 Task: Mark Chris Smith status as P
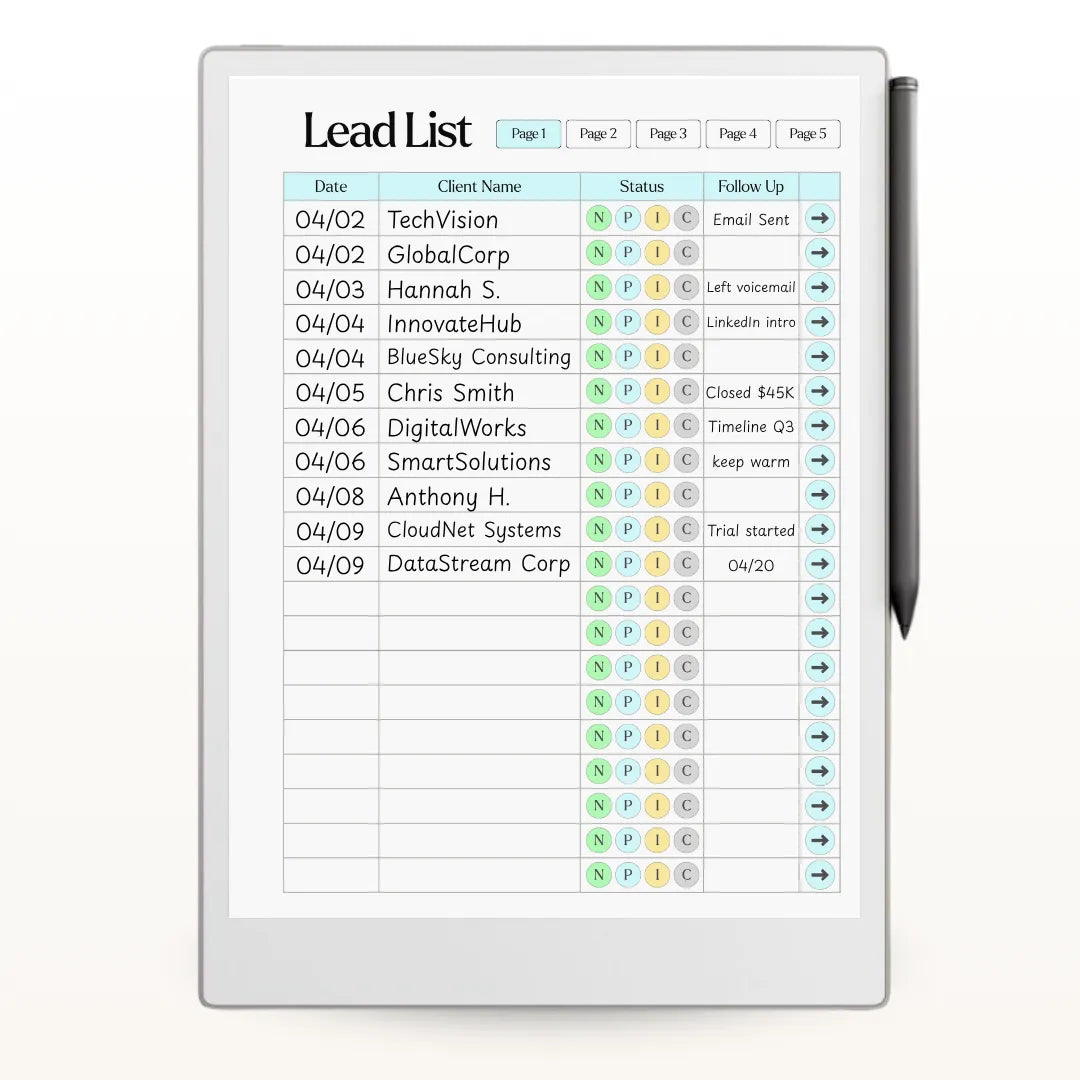627,391
